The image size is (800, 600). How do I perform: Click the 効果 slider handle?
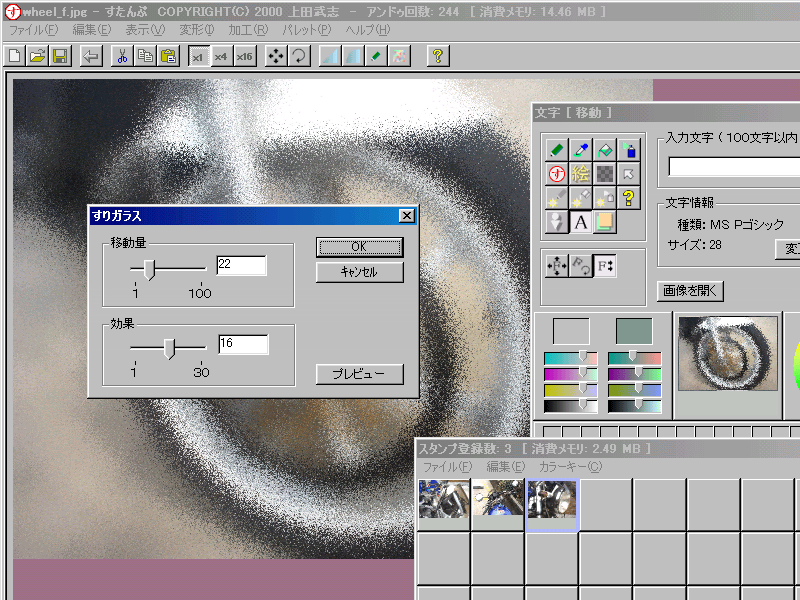tap(169, 348)
